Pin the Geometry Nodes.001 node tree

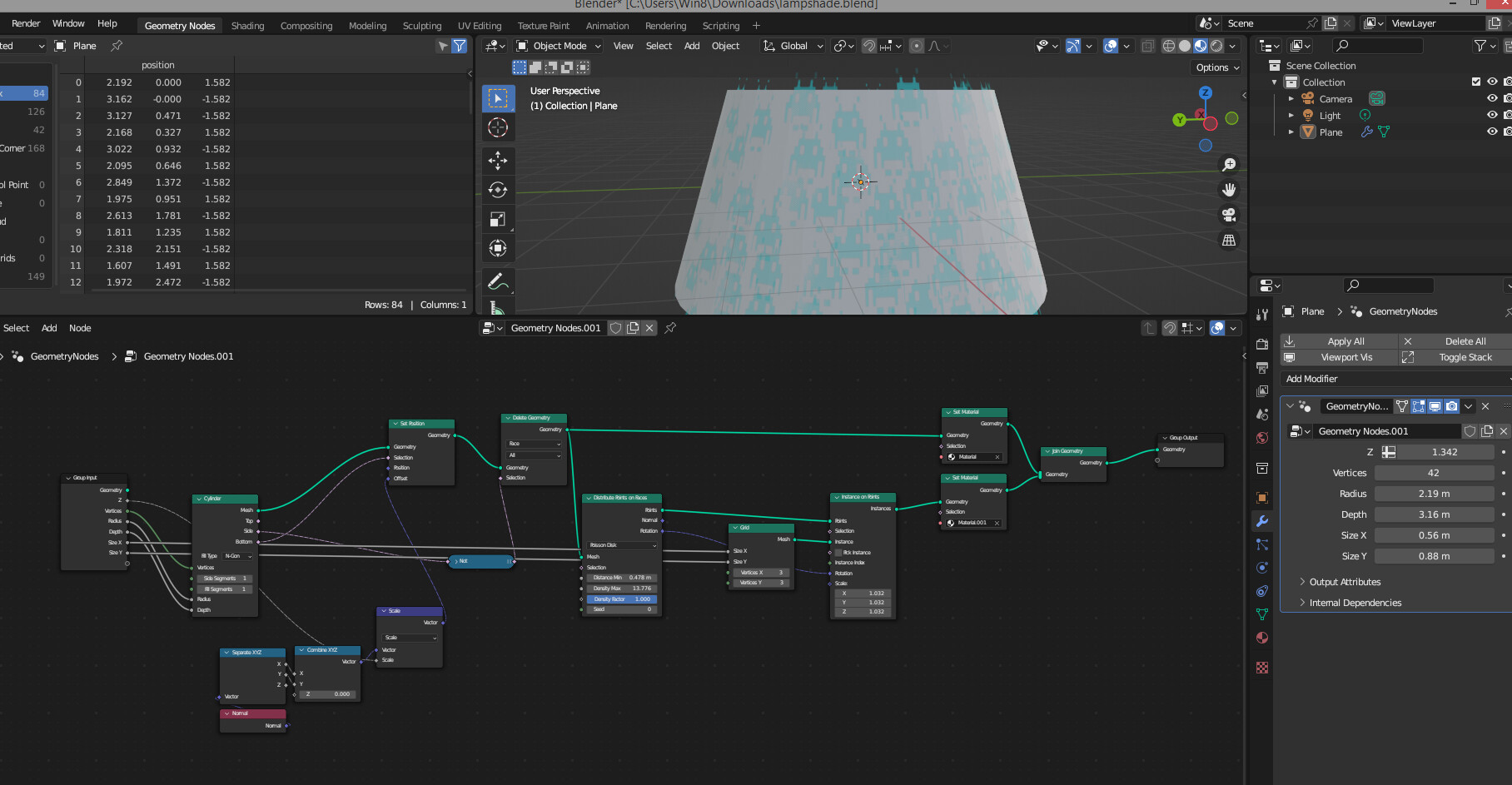coord(670,328)
